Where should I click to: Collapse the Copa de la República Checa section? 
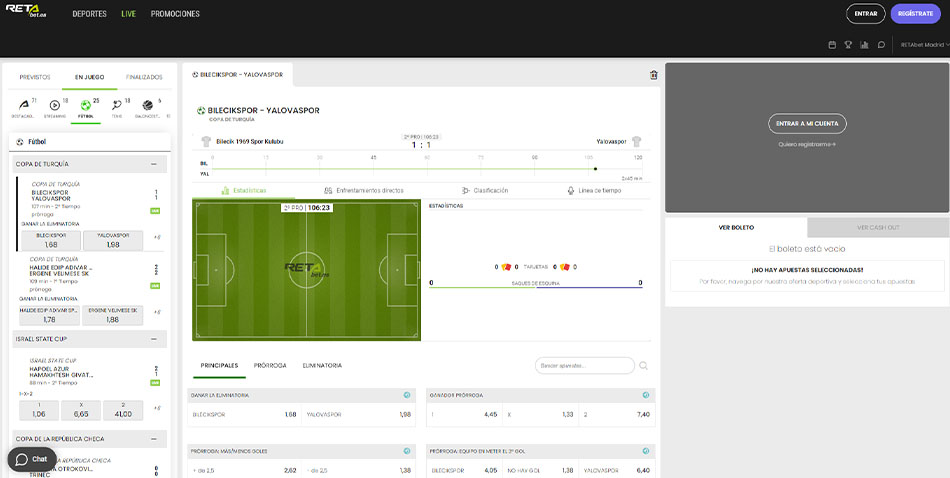(x=154, y=439)
